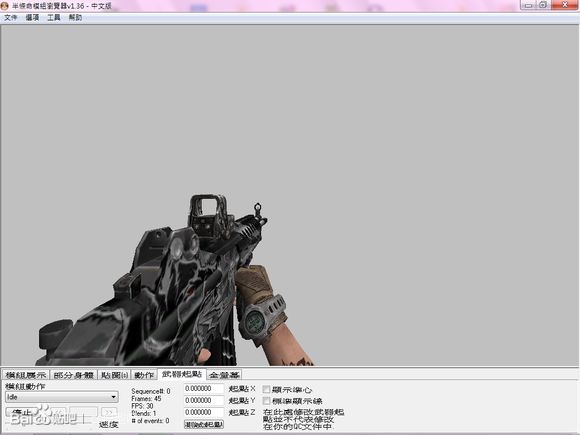Switch to the 全螢幕 fullscreen tab
This screenshot has width=580, height=435.
224,375
